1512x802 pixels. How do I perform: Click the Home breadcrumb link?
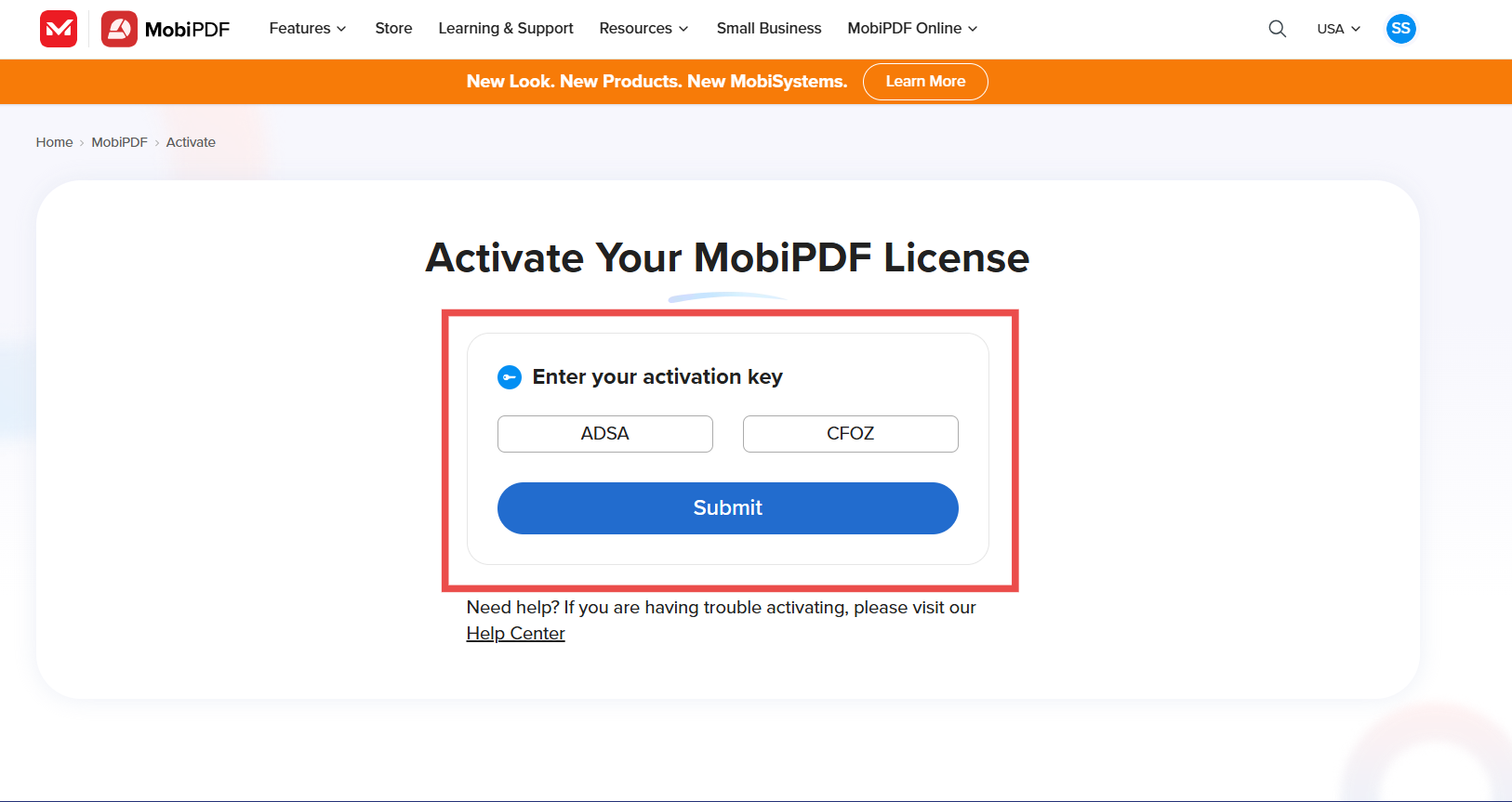[x=54, y=142]
